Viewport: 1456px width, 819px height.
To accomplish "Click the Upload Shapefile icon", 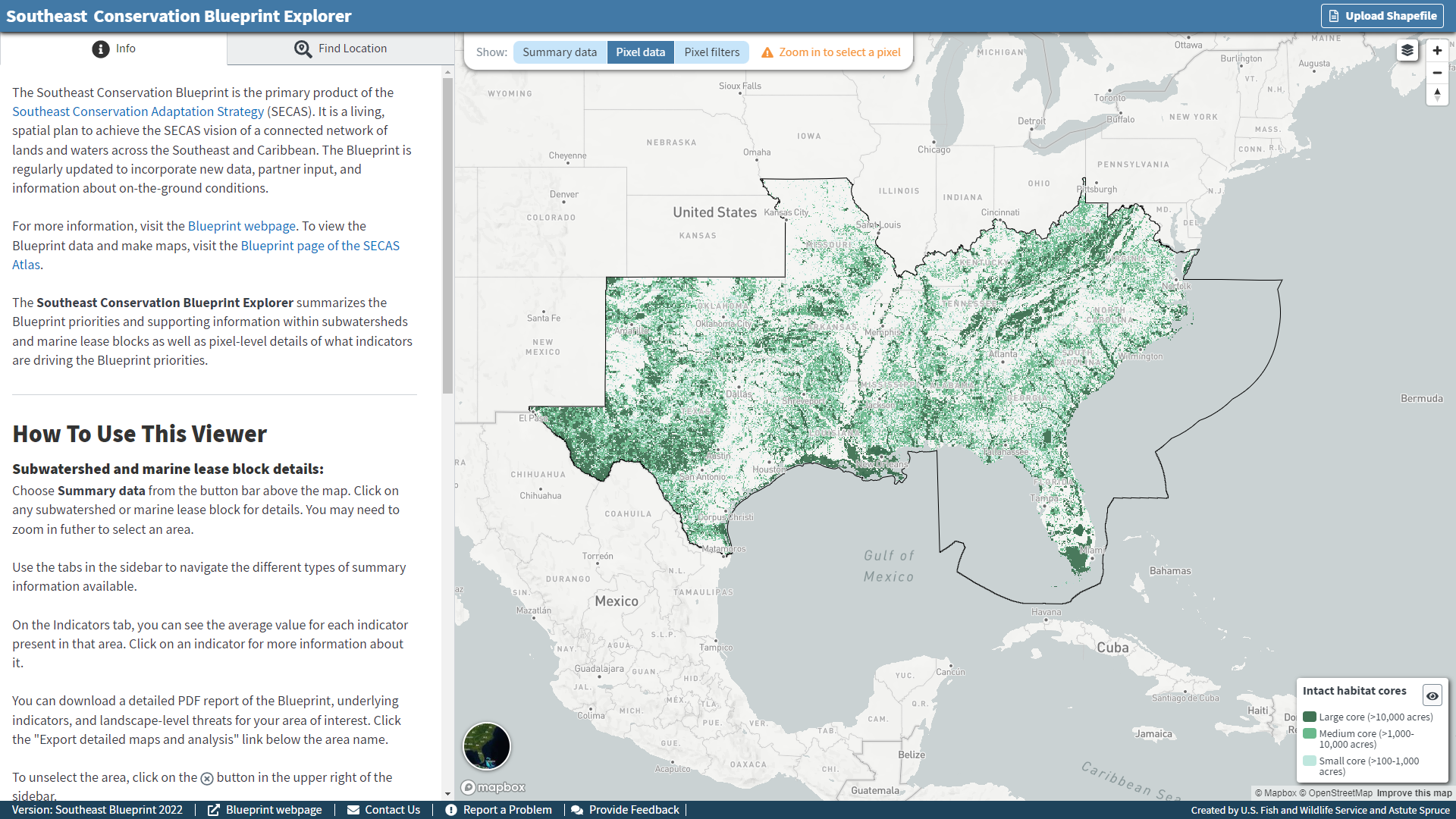I will tap(1333, 15).
